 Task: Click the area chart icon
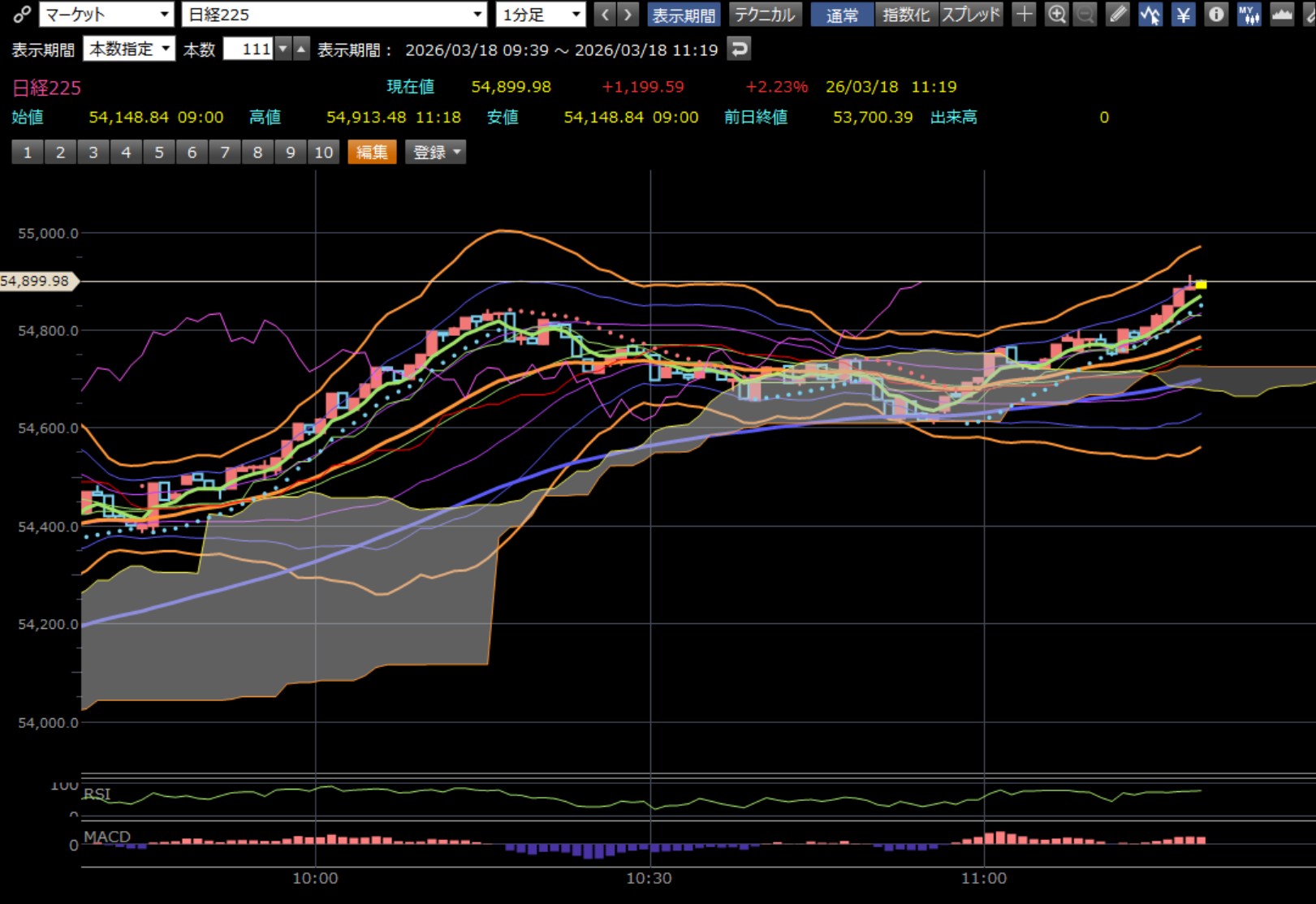pos(1282,15)
